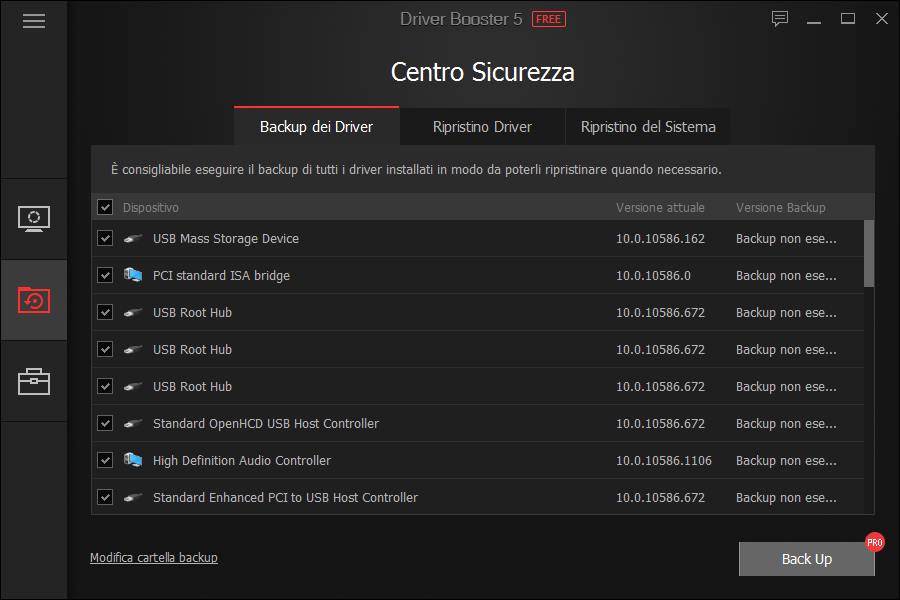Click the Back Up button
900x600 pixels.
click(x=806, y=559)
